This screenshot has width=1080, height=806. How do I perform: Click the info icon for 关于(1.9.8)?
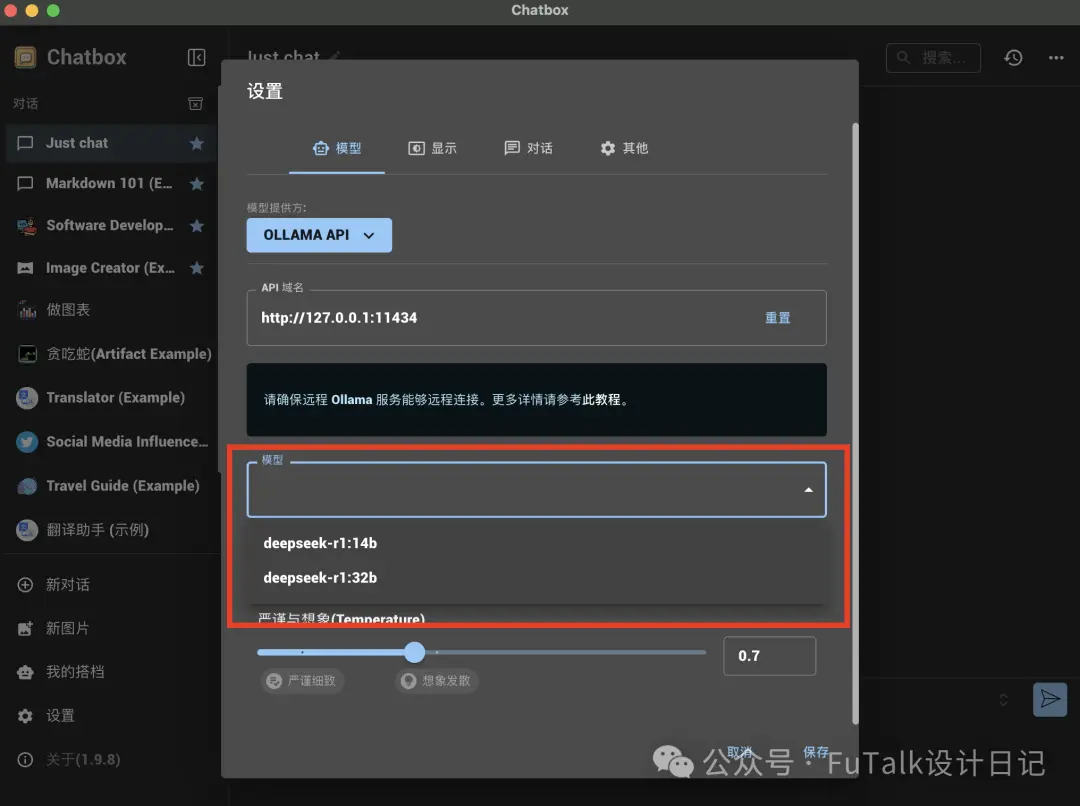pos(25,760)
